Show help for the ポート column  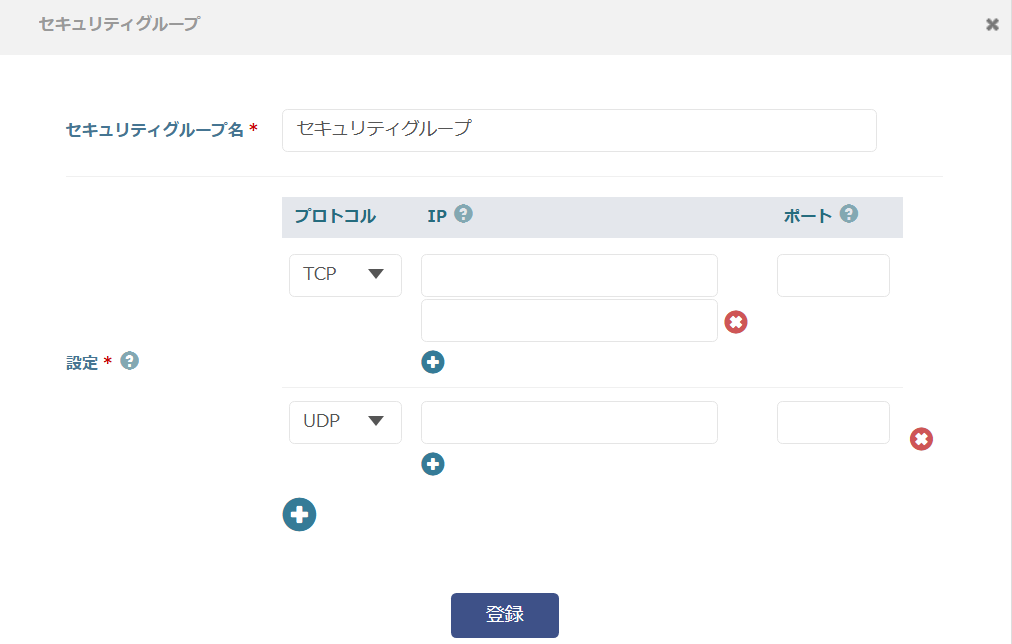point(849,214)
